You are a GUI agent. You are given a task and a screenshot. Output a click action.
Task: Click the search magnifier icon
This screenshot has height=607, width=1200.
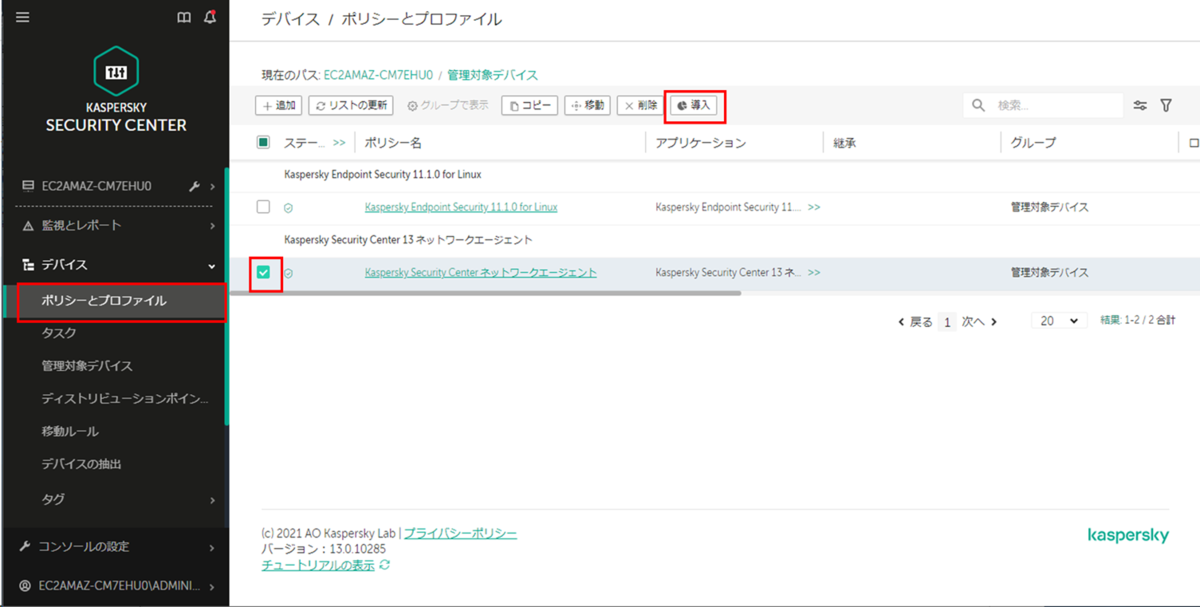[x=979, y=105]
